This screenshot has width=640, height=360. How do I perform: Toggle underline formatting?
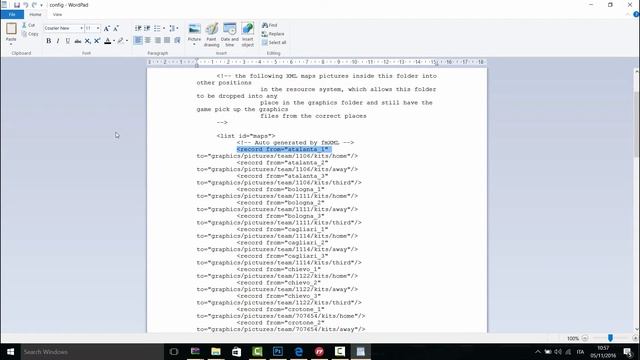[68, 41]
